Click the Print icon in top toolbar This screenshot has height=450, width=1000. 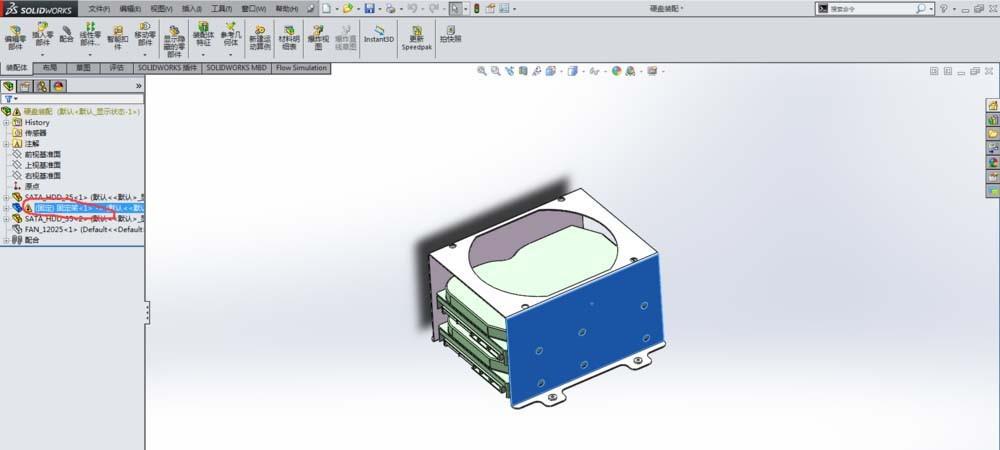click(390, 9)
